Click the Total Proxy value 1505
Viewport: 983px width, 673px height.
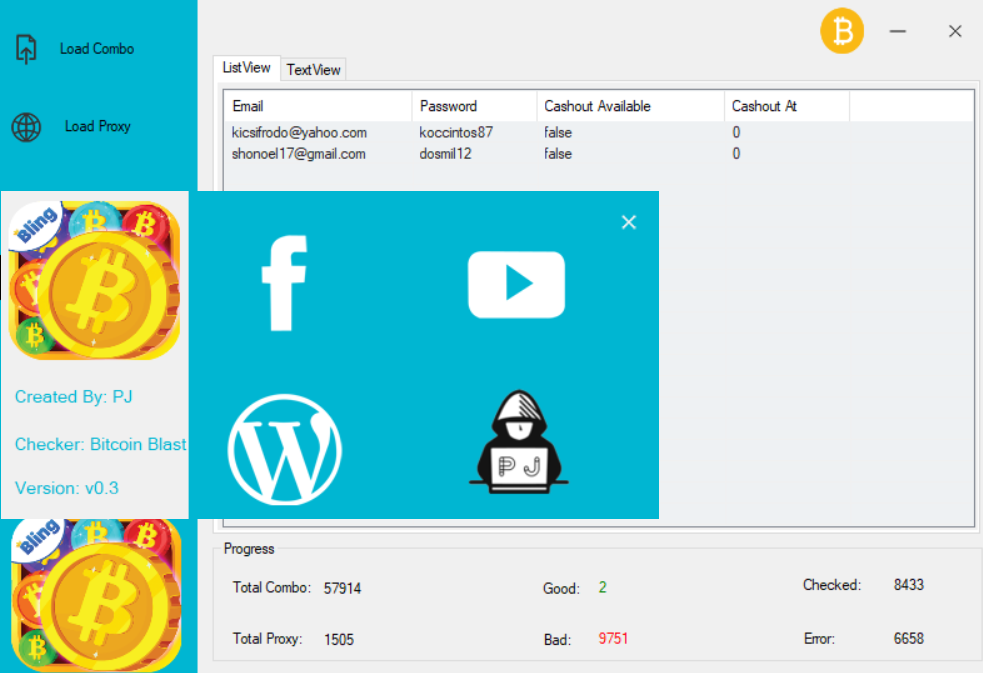click(x=339, y=640)
